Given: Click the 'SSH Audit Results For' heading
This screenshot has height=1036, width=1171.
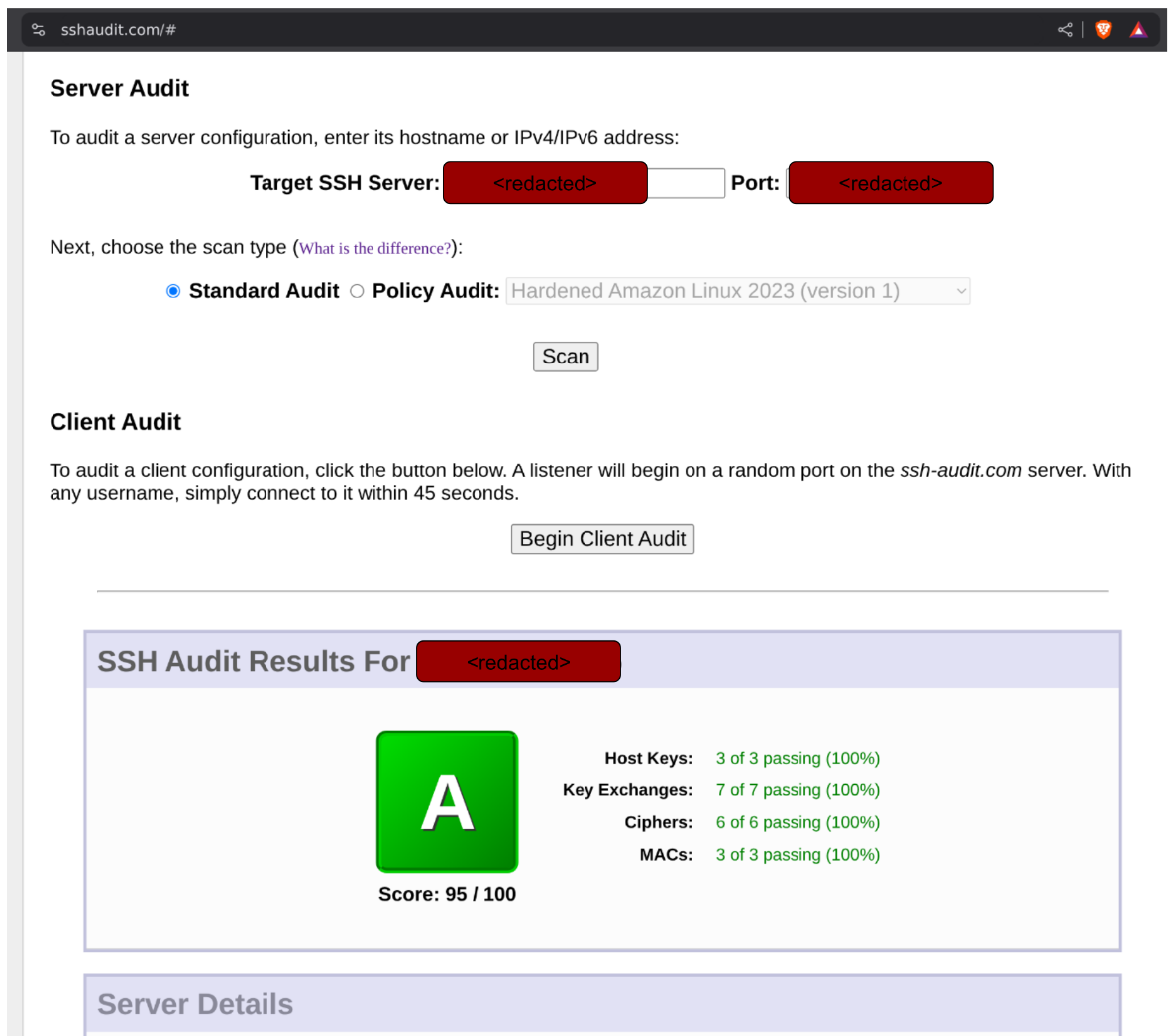Looking at the screenshot, I should pos(254,662).
